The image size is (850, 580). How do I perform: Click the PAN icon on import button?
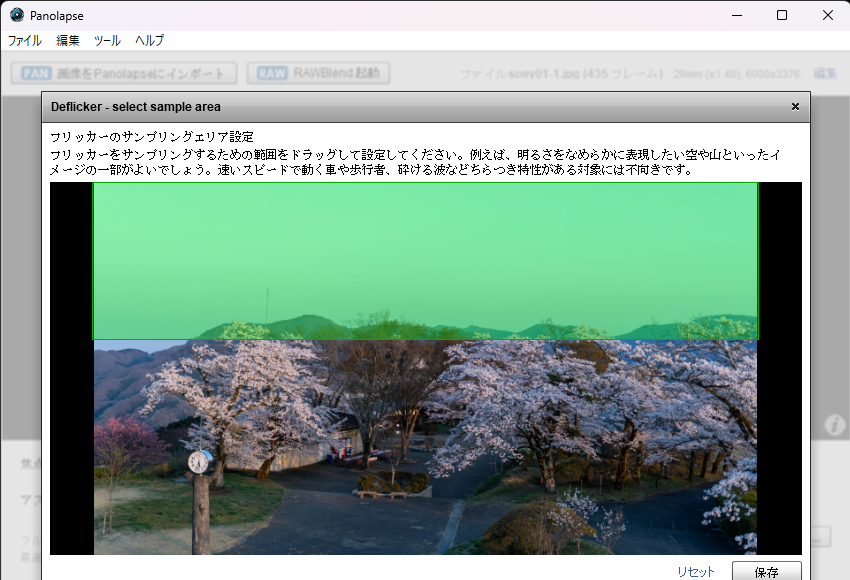click(36, 73)
